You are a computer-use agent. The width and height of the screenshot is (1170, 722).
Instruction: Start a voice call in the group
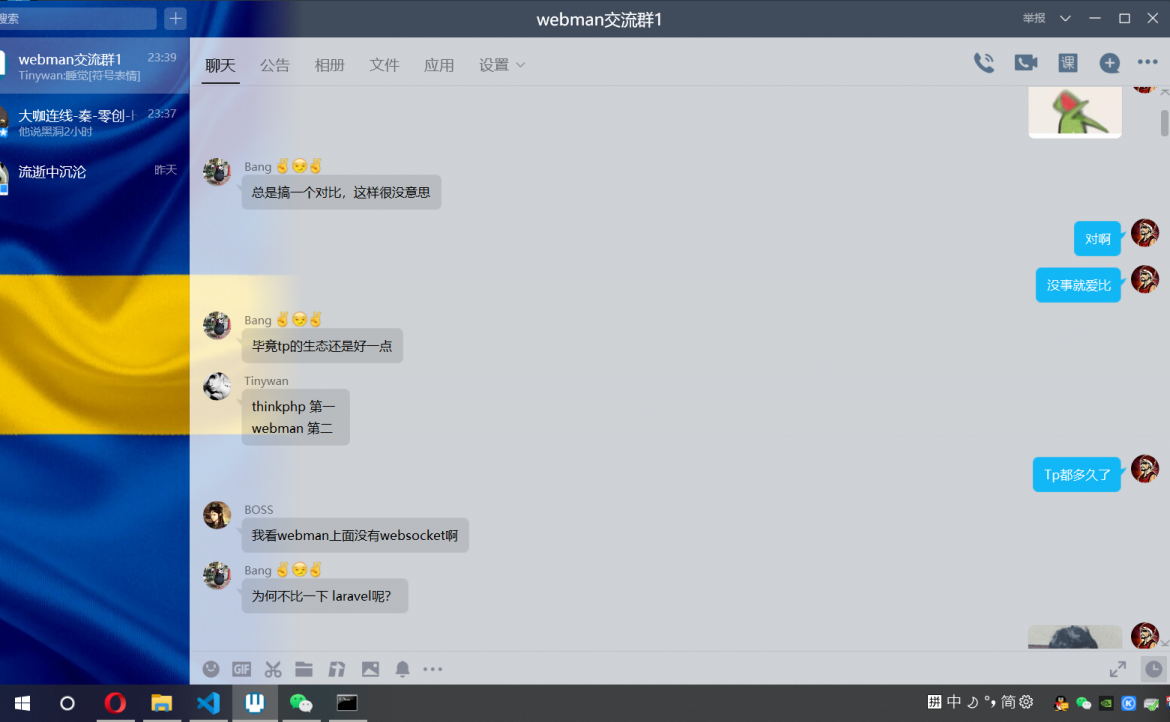[983, 63]
